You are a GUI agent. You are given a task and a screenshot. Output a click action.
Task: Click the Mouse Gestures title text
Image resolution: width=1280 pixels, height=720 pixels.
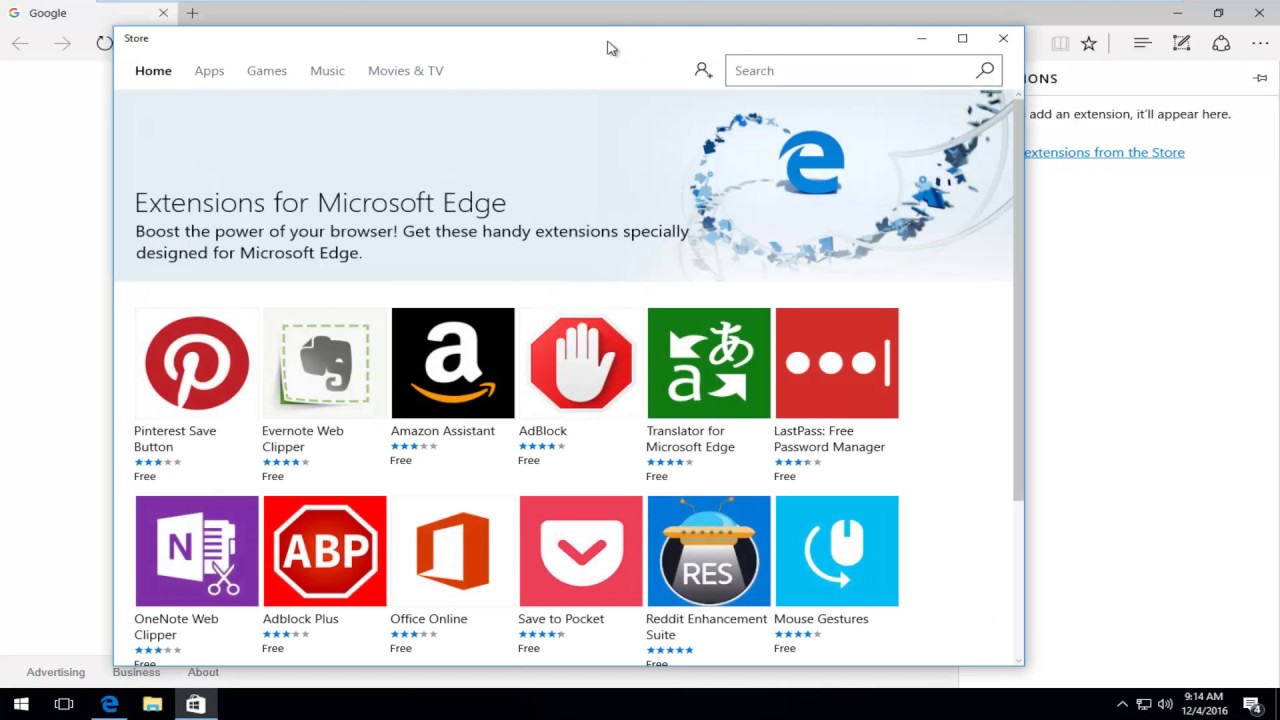point(821,619)
